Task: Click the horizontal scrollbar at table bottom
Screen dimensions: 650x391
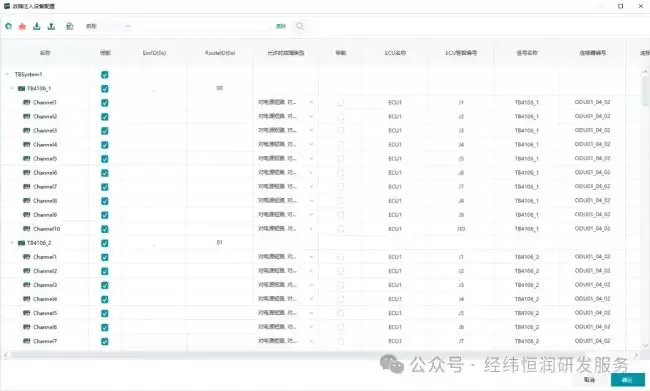Action: point(166,355)
